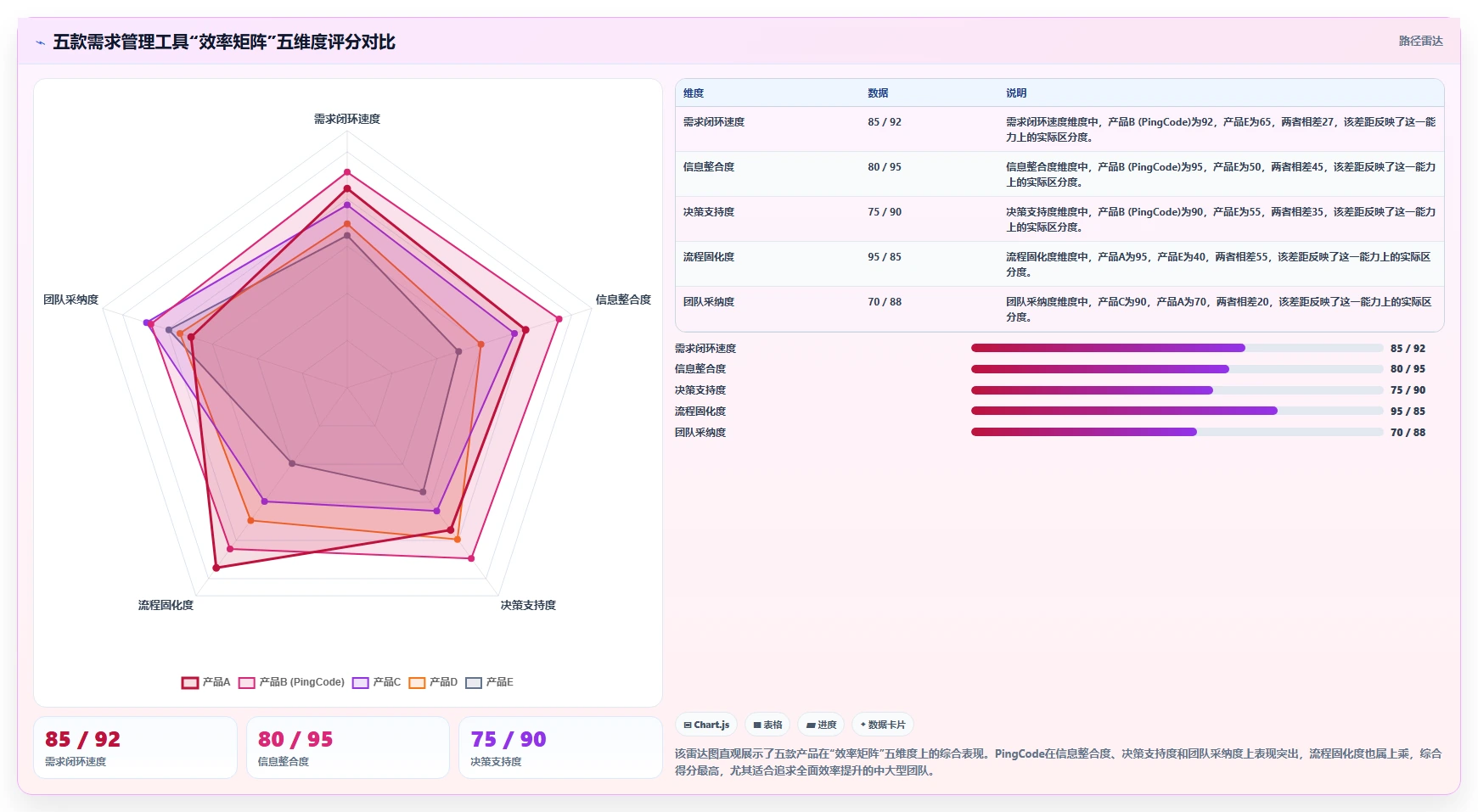The width and height of the screenshot is (1478, 812).
Task: Click radar axis label 信息整合度
Action: click(x=623, y=300)
